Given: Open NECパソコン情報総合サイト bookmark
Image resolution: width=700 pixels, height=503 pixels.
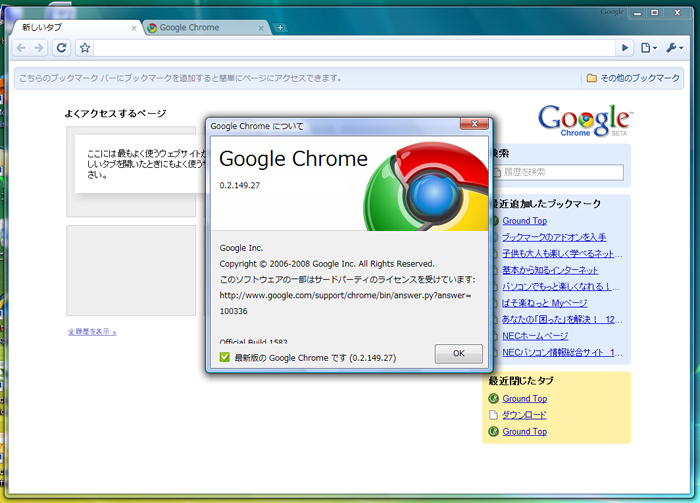Looking at the screenshot, I should (562, 353).
